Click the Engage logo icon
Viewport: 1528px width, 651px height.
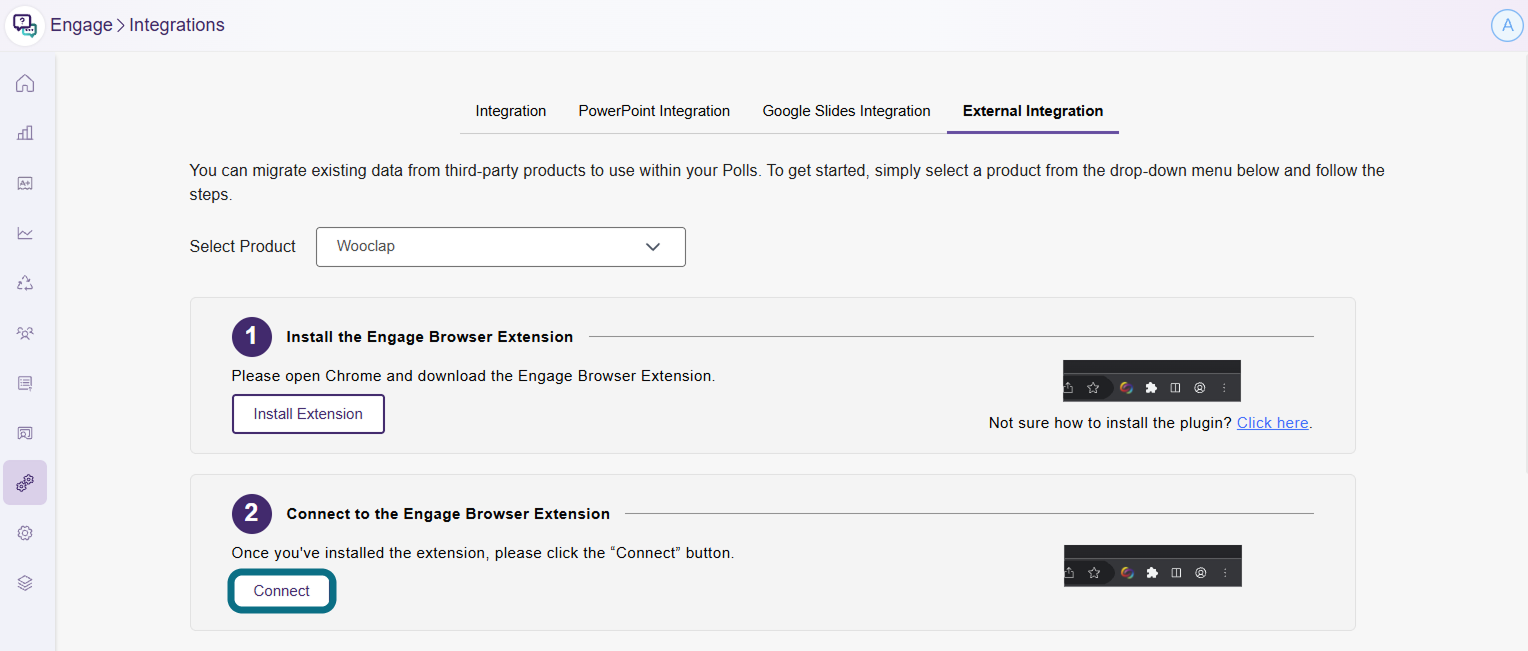24,25
